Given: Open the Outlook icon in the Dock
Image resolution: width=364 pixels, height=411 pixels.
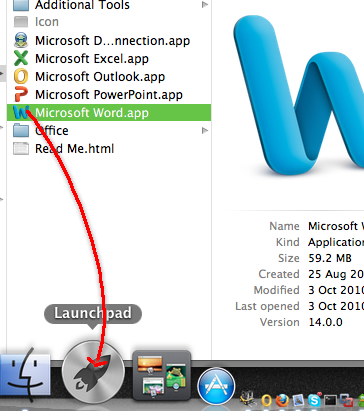Looking at the screenshot, I should (266, 400).
